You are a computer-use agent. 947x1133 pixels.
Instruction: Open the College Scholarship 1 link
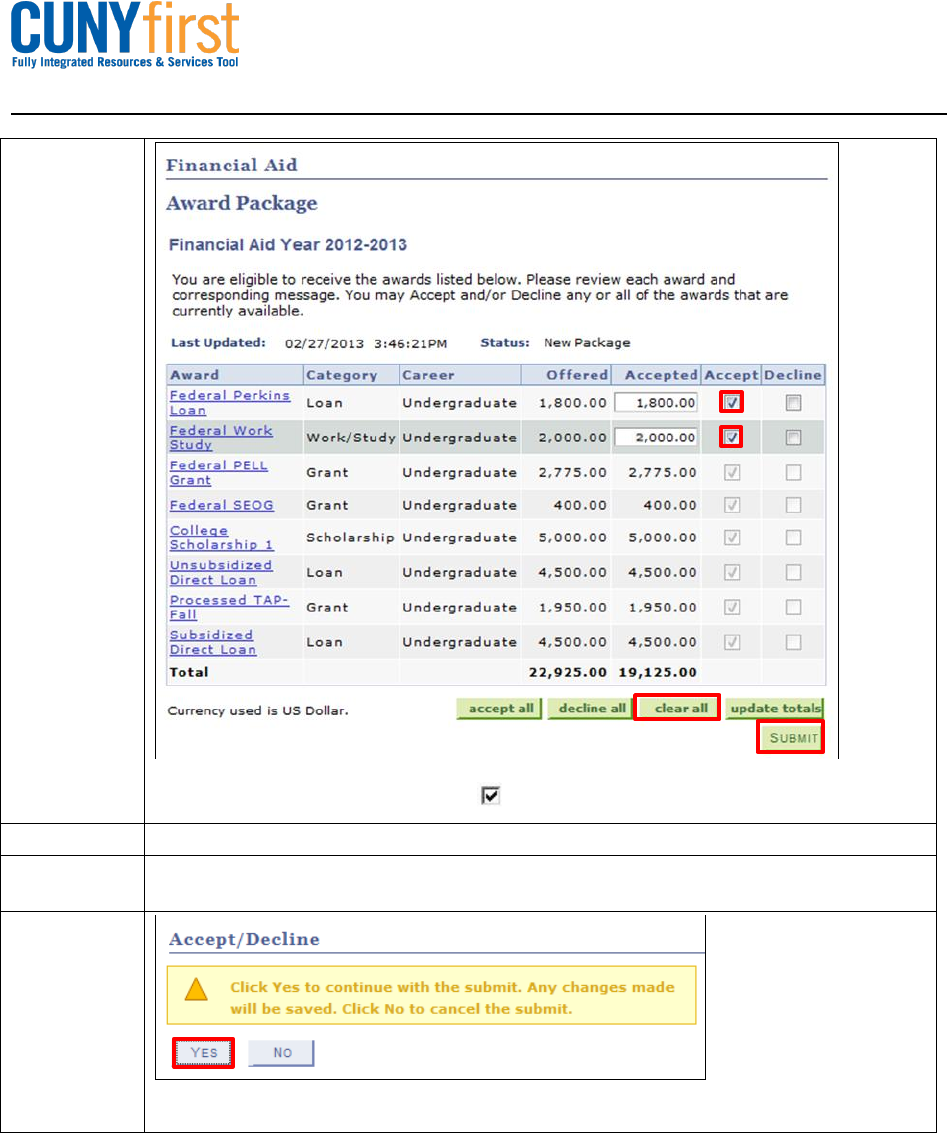(x=221, y=538)
